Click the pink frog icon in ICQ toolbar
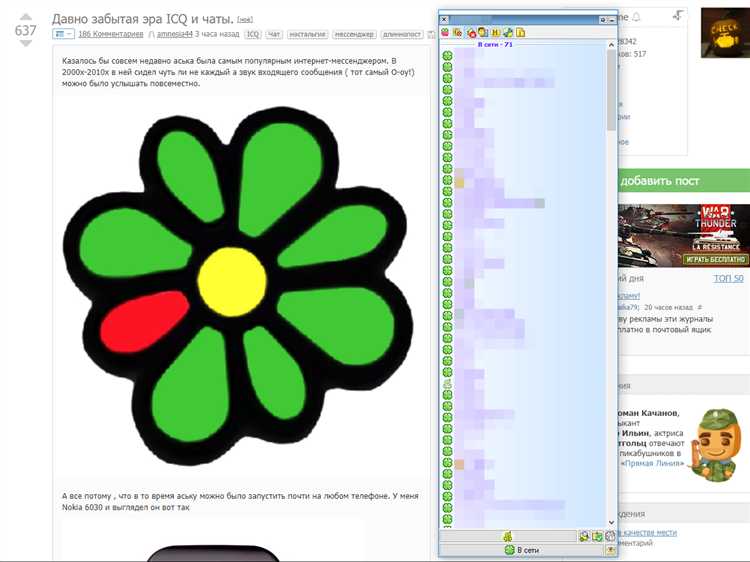This screenshot has width=750, height=562. 445,33
